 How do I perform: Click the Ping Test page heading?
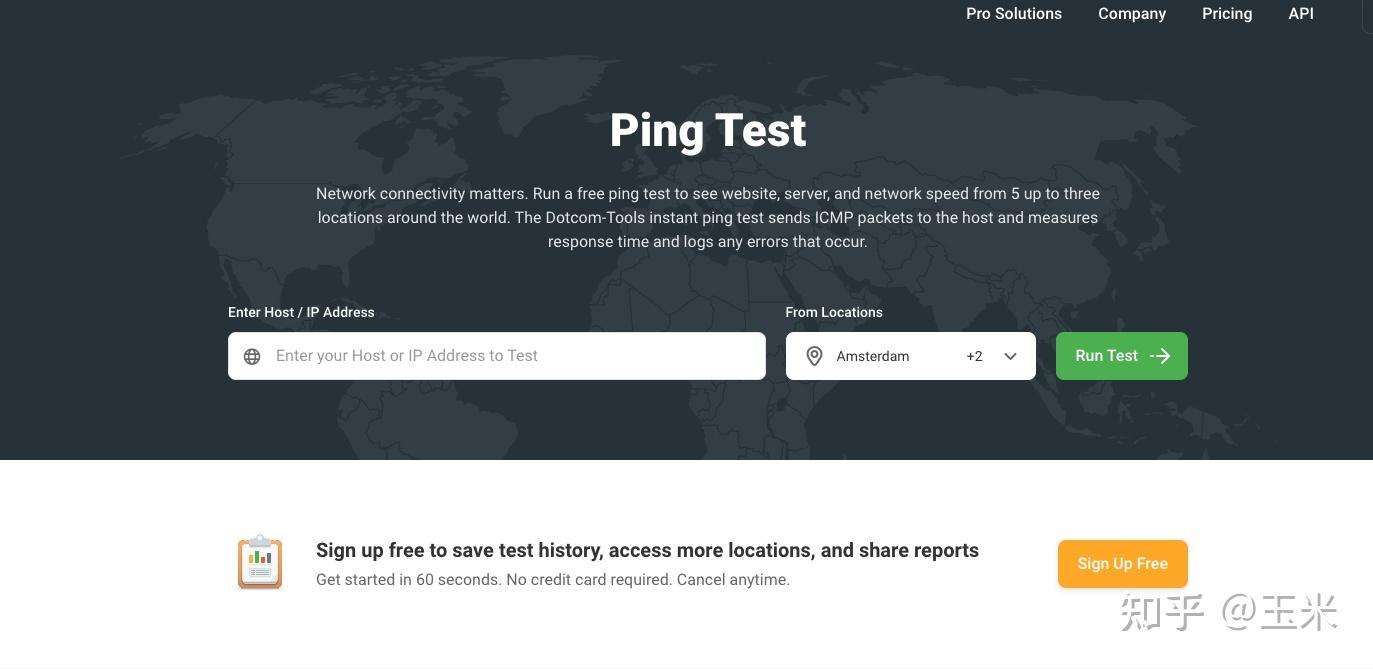point(708,131)
